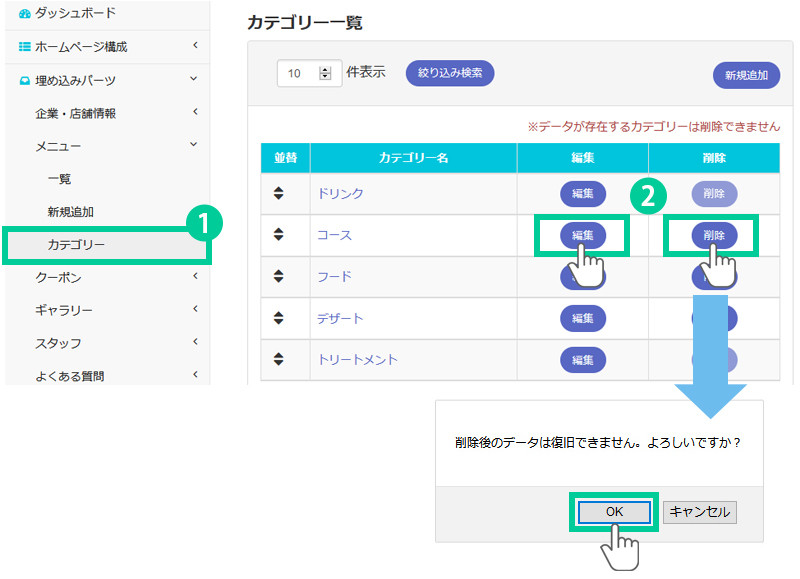Click the items-per-page number stepper
Image resolution: width=800 pixels, height=579 pixels.
(324, 73)
